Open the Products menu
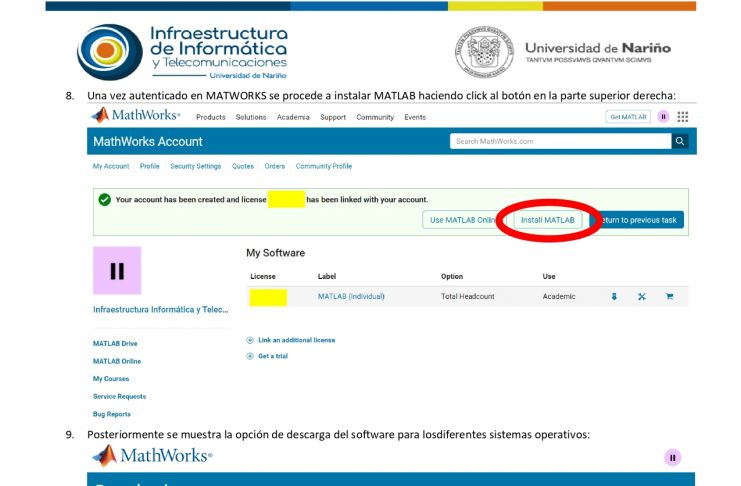Image resolution: width=741 pixels, height=486 pixels. (211, 117)
